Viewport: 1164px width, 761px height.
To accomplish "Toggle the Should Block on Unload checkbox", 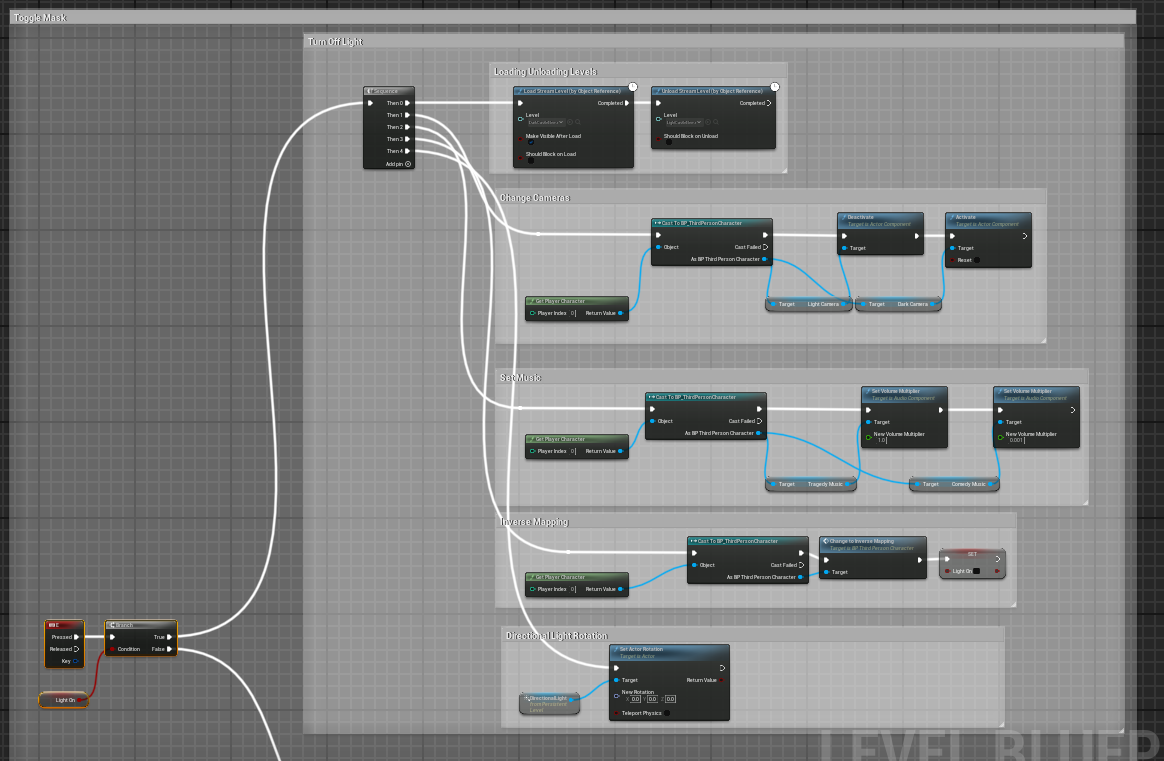I will [669, 142].
